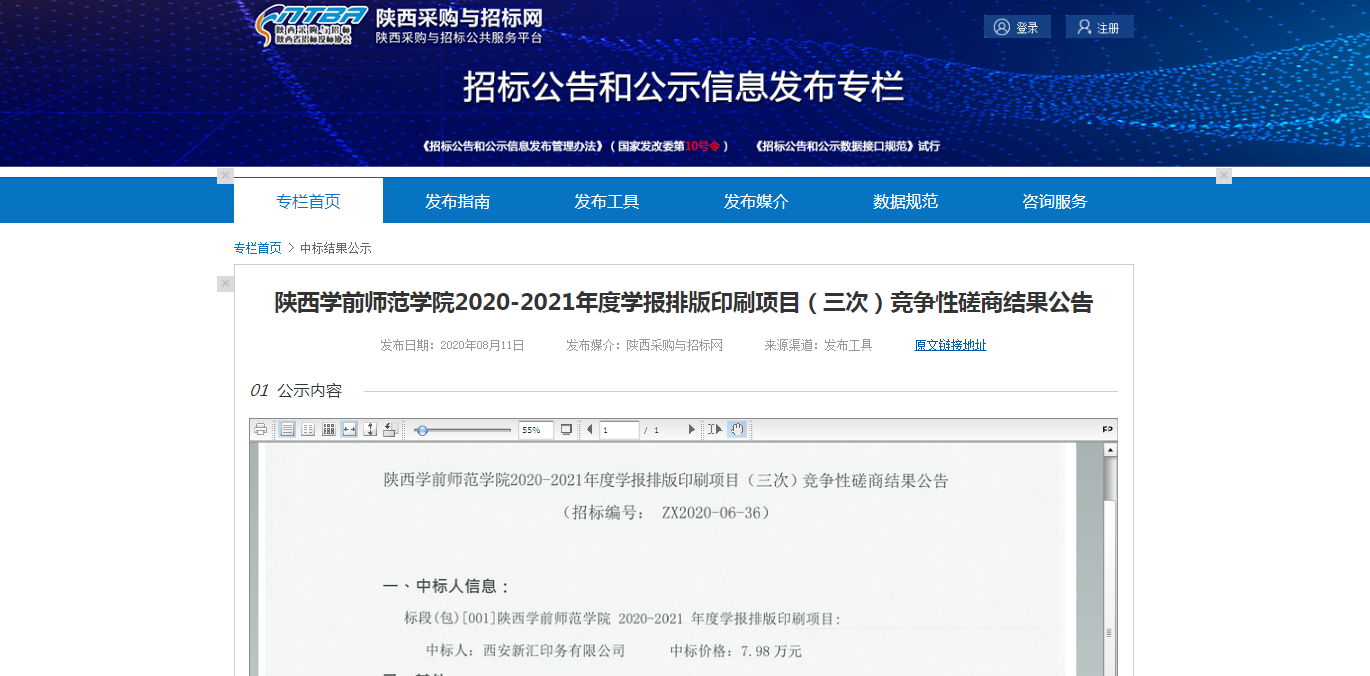Screen dimensions: 1370x676
Task: Click the print icon in PDF toolbar
Action: point(261,430)
